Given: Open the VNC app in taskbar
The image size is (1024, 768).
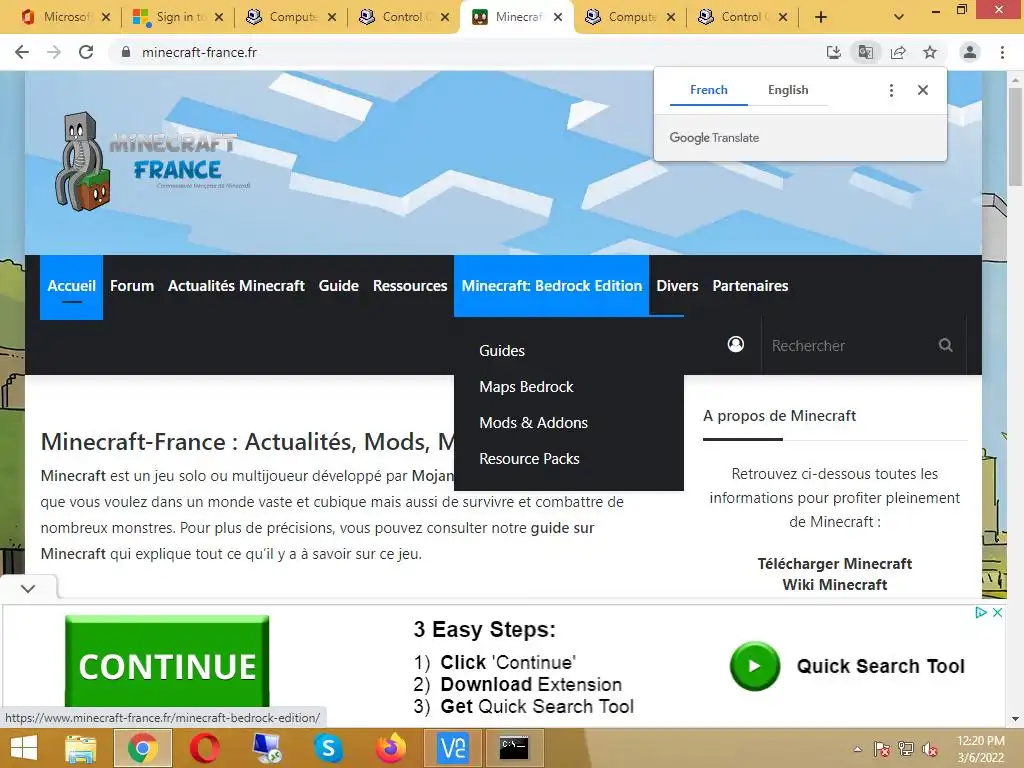Looking at the screenshot, I should (x=453, y=748).
